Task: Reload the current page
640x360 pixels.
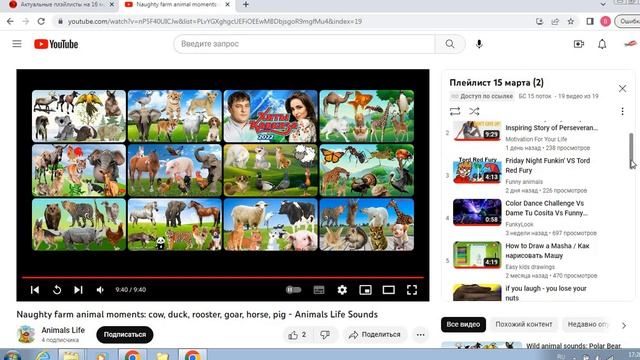Action: pyautogui.click(x=41, y=21)
